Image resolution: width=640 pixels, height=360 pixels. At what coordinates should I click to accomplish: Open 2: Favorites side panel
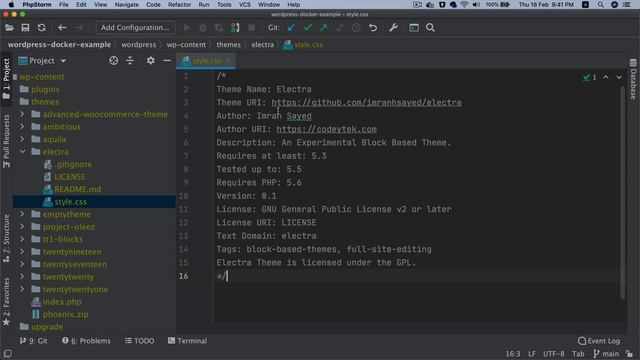click(x=6, y=302)
